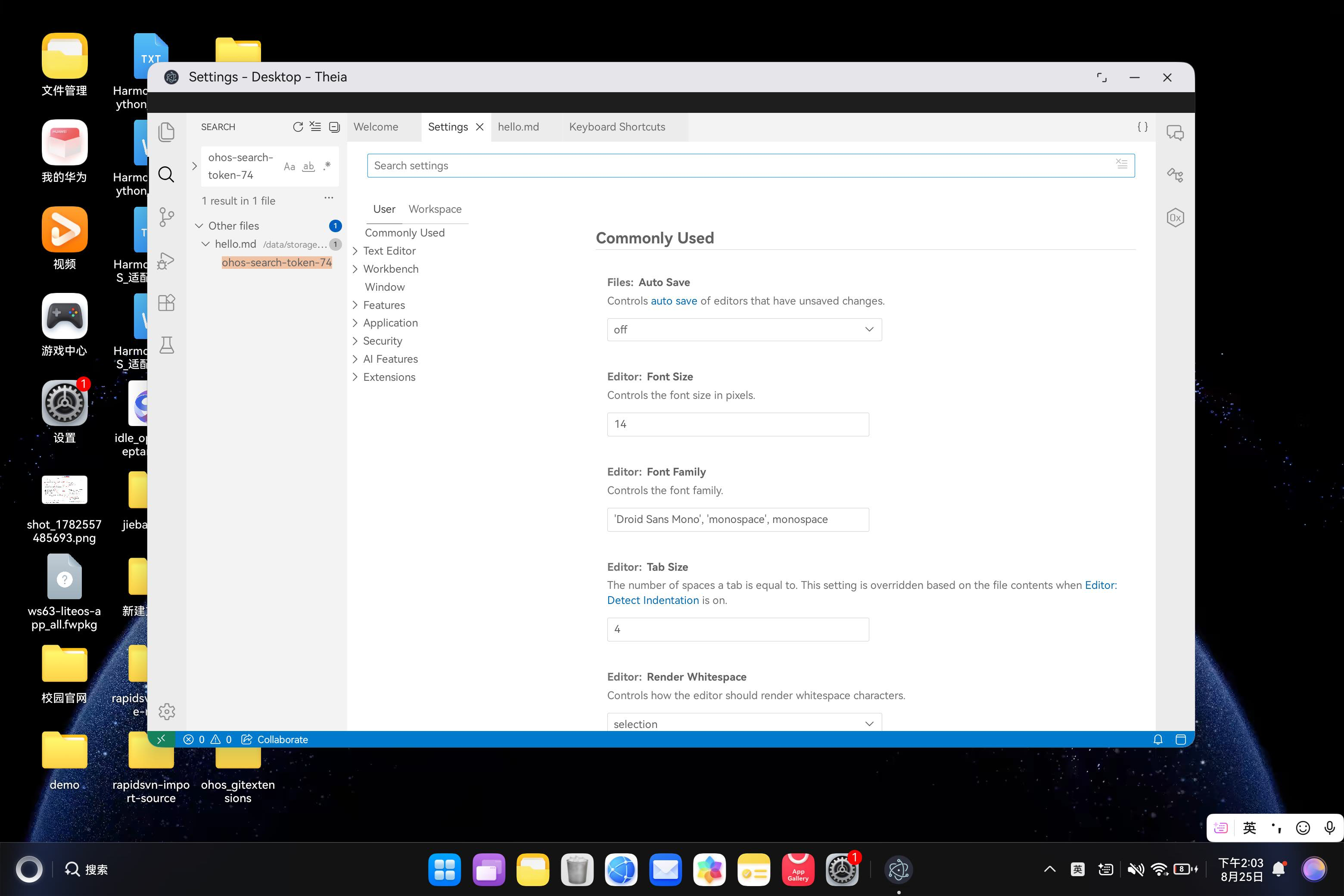Image resolution: width=1344 pixels, height=896 pixels.
Task: Open the hex 0x icon in right sidebar
Action: click(x=1175, y=218)
